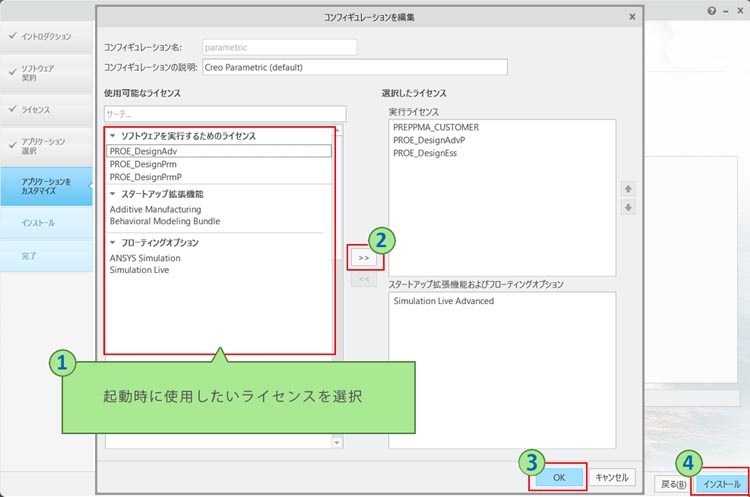Open the help question mark icon
This screenshot has height=497, width=750.
712,11
